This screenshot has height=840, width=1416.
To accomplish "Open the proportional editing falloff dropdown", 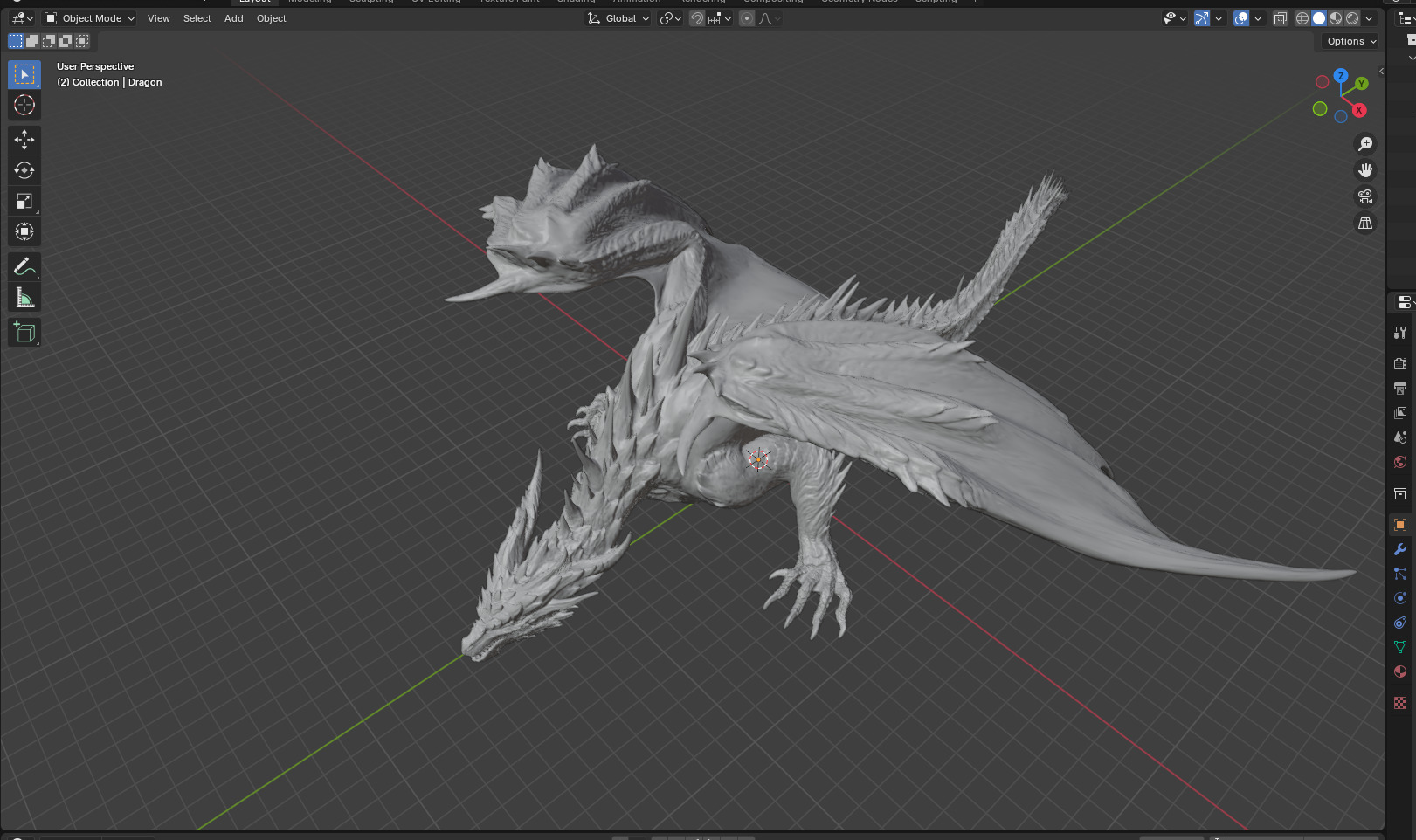I will click(770, 18).
